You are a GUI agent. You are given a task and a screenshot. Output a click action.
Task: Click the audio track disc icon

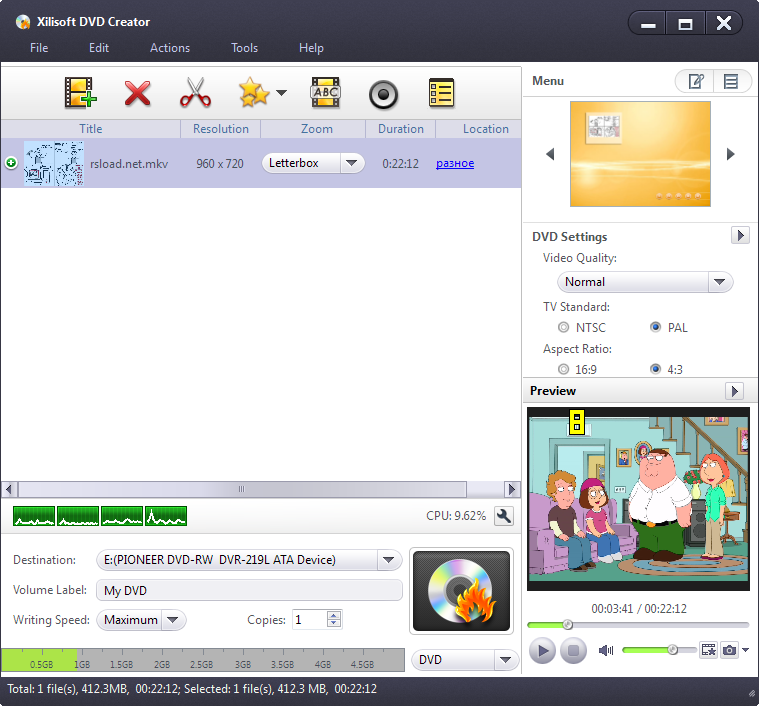[x=383, y=94]
